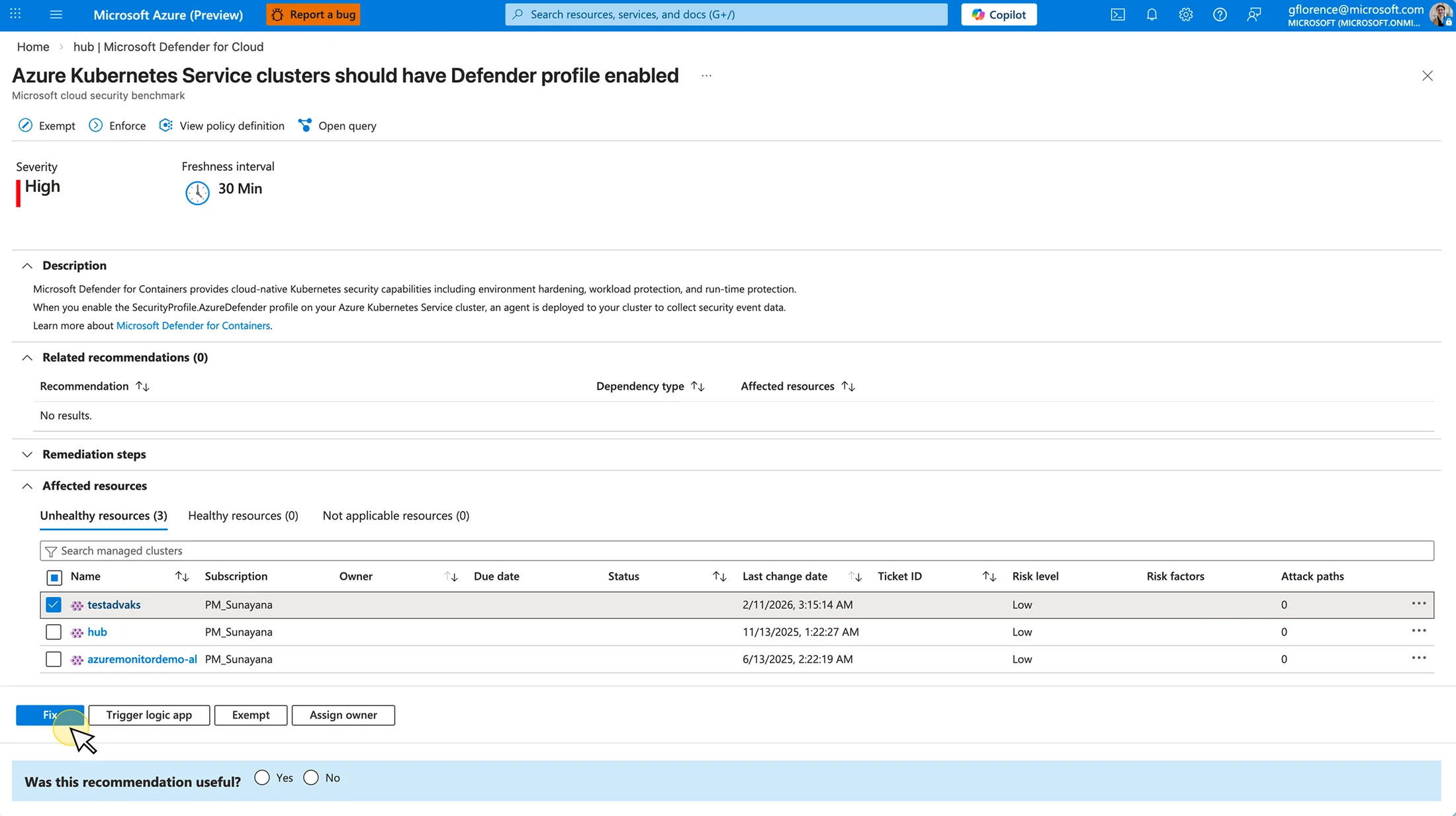Image resolution: width=1456 pixels, height=816 pixels.
Task: Sort related recommendations by Recommendation arrows
Action: (142, 386)
